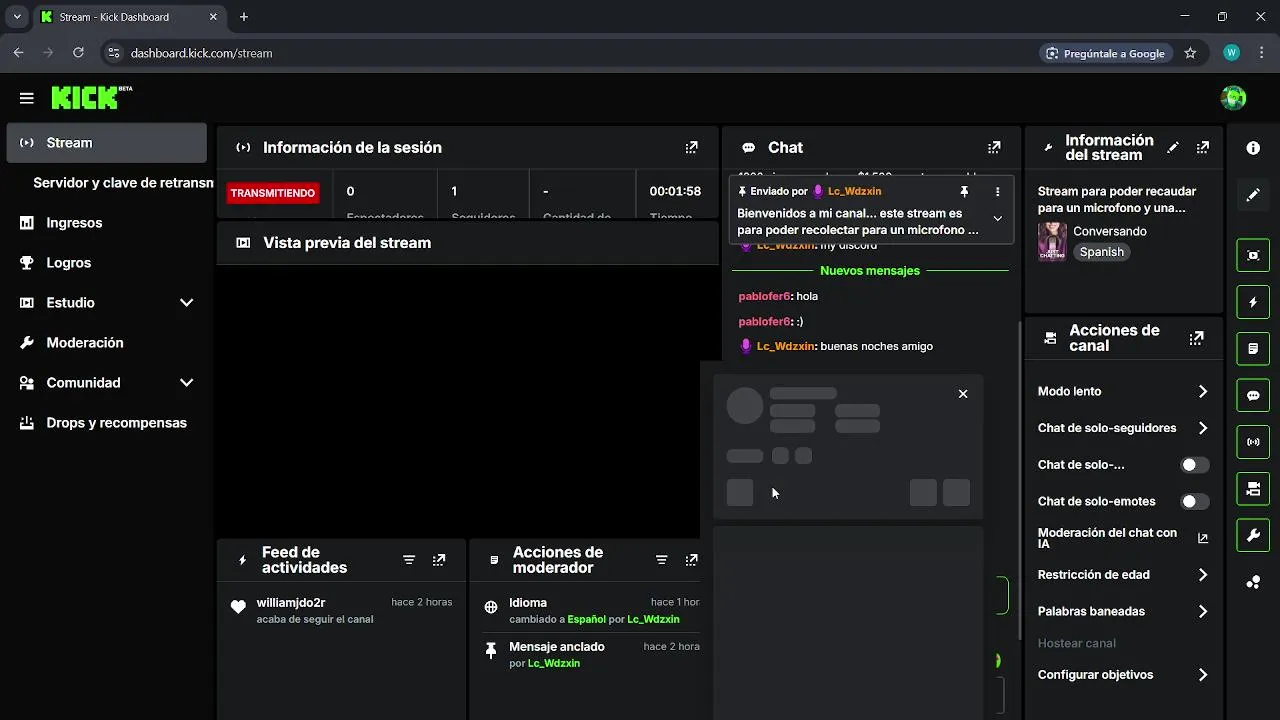Toggle the chat widget in the right sidebar
Screen dimensions: 1280x720
[1253, 395]
